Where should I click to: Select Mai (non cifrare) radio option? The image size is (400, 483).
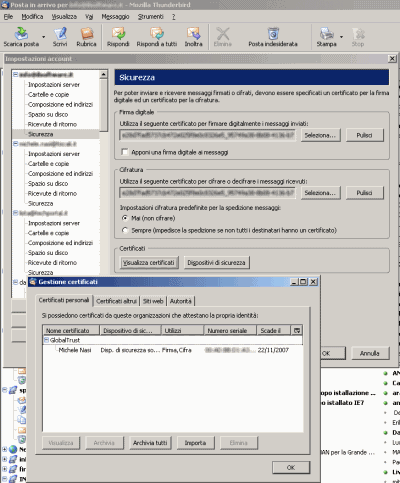[x=125, y=218]
